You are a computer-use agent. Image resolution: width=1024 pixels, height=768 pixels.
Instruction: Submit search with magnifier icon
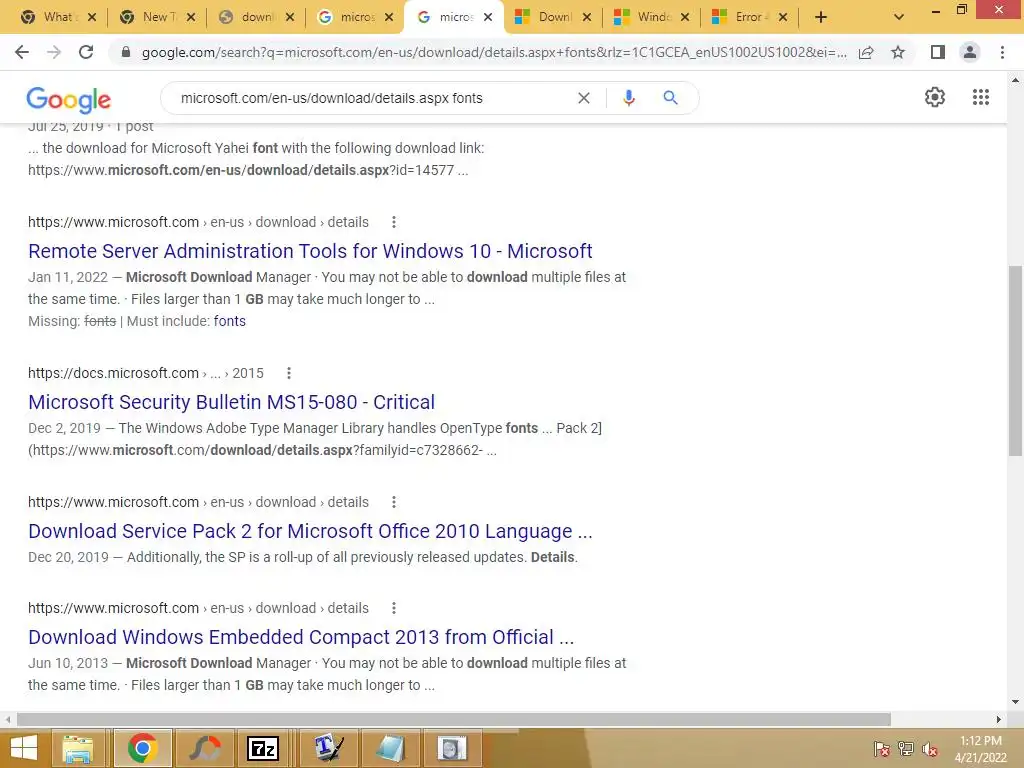click(670, 98)
